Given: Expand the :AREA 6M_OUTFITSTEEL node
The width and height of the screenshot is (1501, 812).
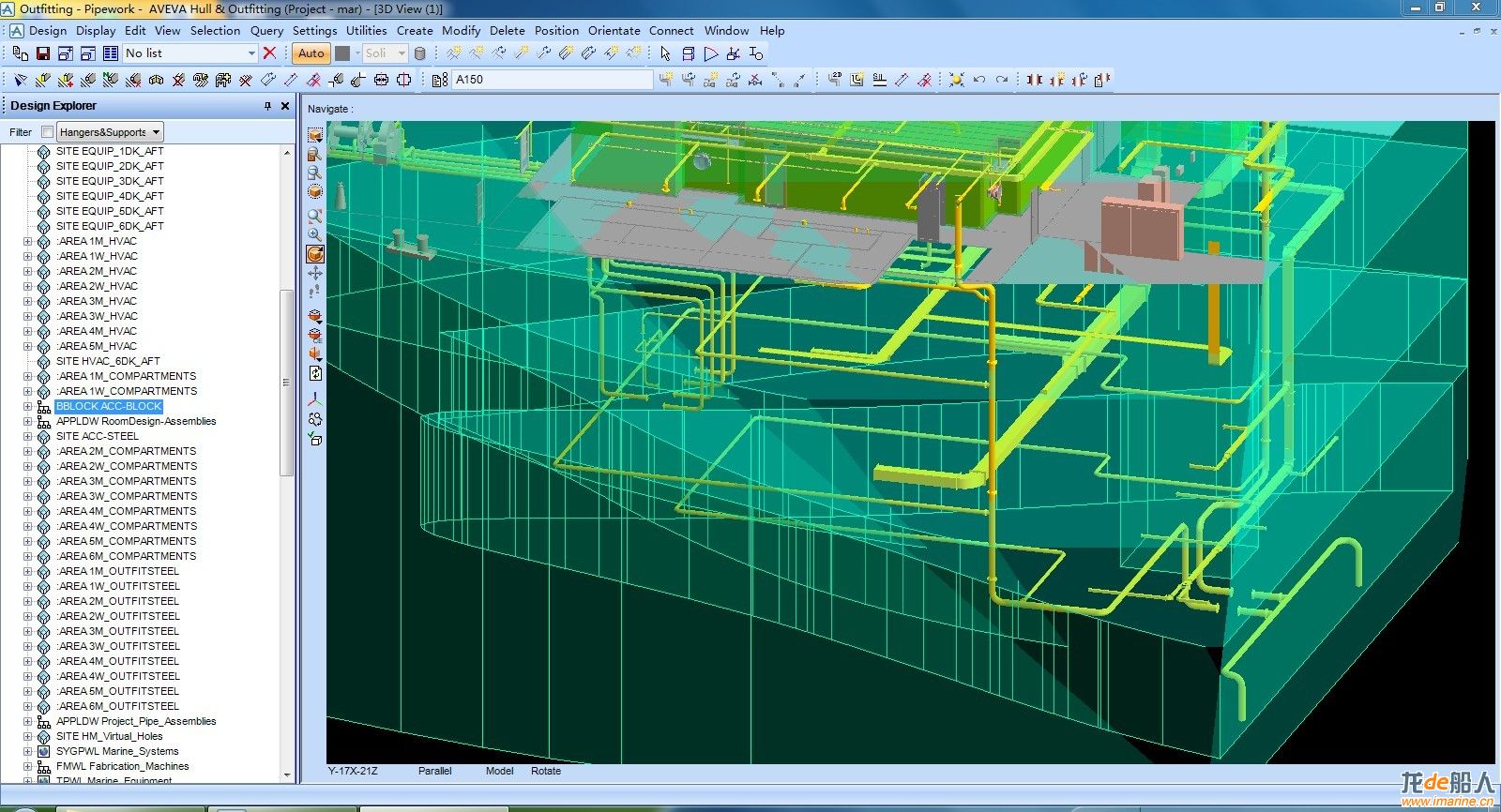Looking at the screenshot, I should pyautogui.click(x=27, y=706).
